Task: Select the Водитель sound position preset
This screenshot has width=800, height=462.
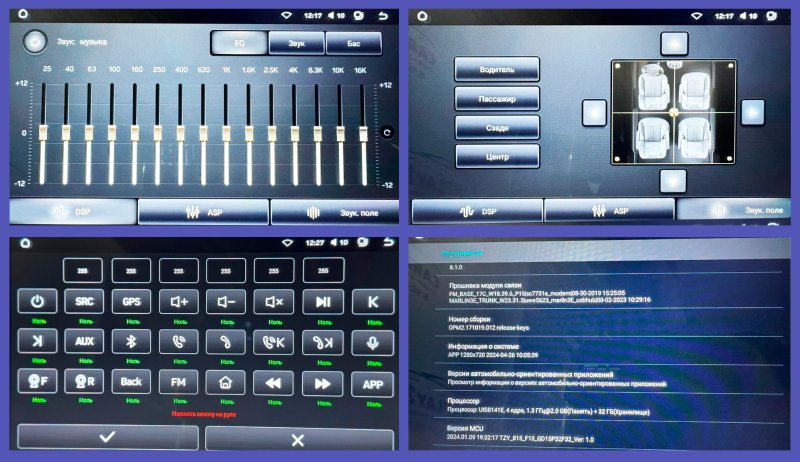Action: 497,68
